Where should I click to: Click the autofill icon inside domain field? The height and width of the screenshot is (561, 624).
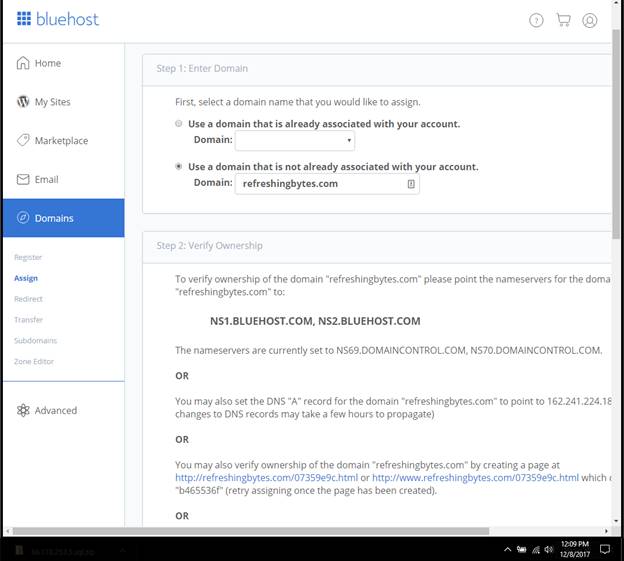coord(411,184)
